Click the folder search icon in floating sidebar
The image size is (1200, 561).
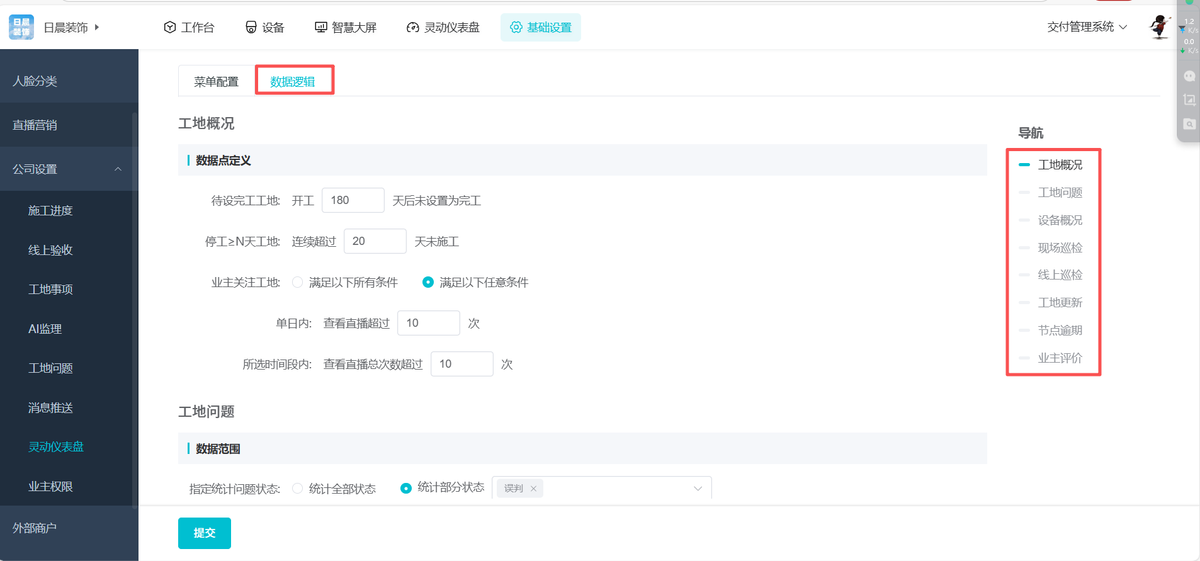[1189, 123]
